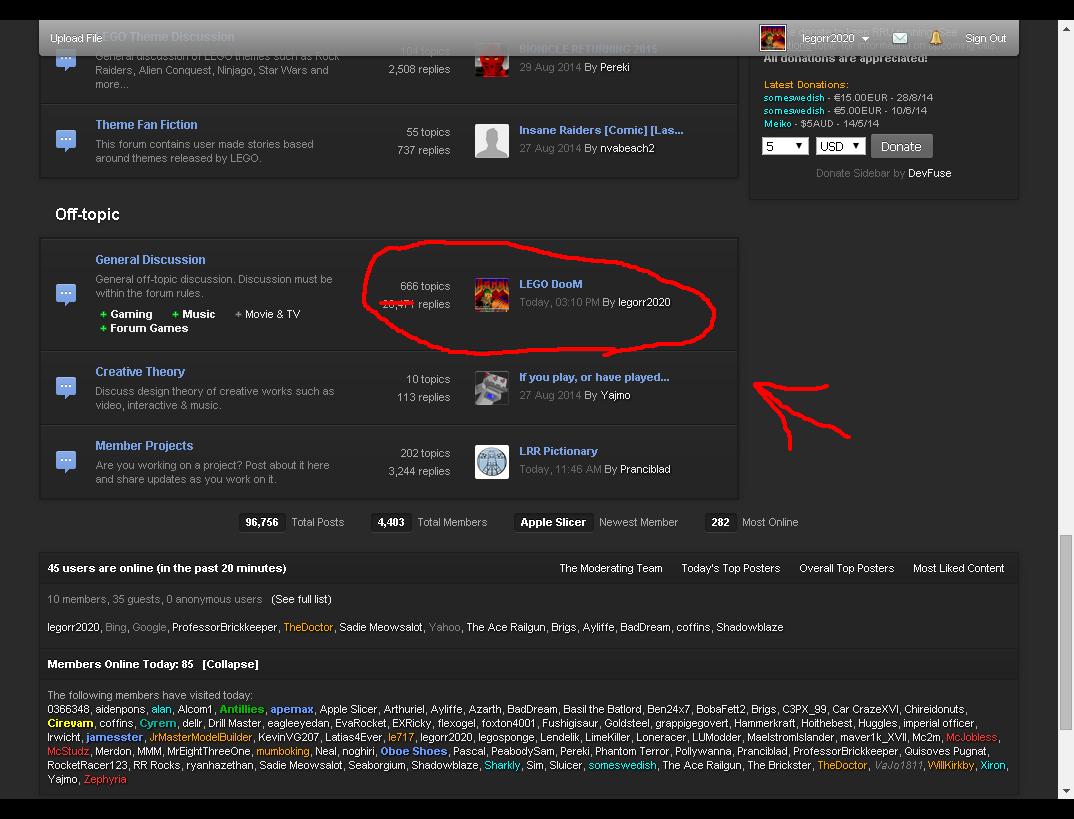This screenshot has width=1074, height=819.
Task: Open the notifications bell icon
Action: pos(936,38)
